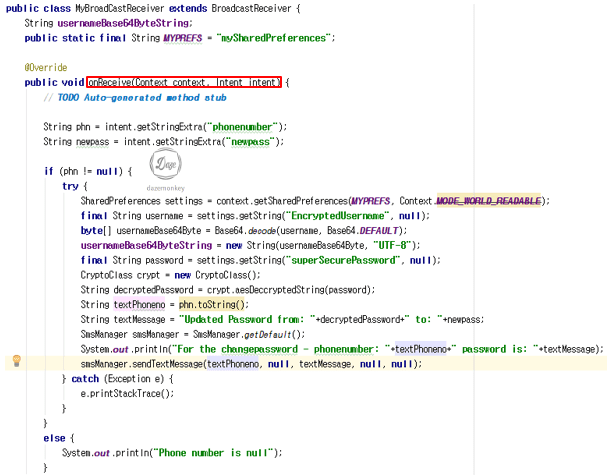Click the "For the changepassword - phonenumber: " string
Viewport: 607px width, 476px height.
(282, 349)
